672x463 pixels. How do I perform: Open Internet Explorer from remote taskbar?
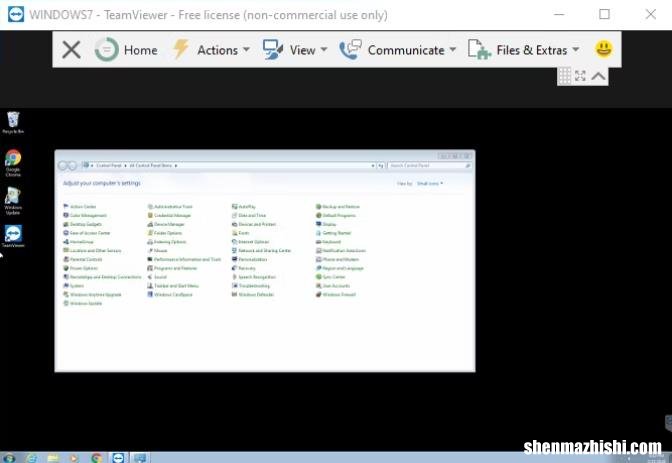click(31, 458)
